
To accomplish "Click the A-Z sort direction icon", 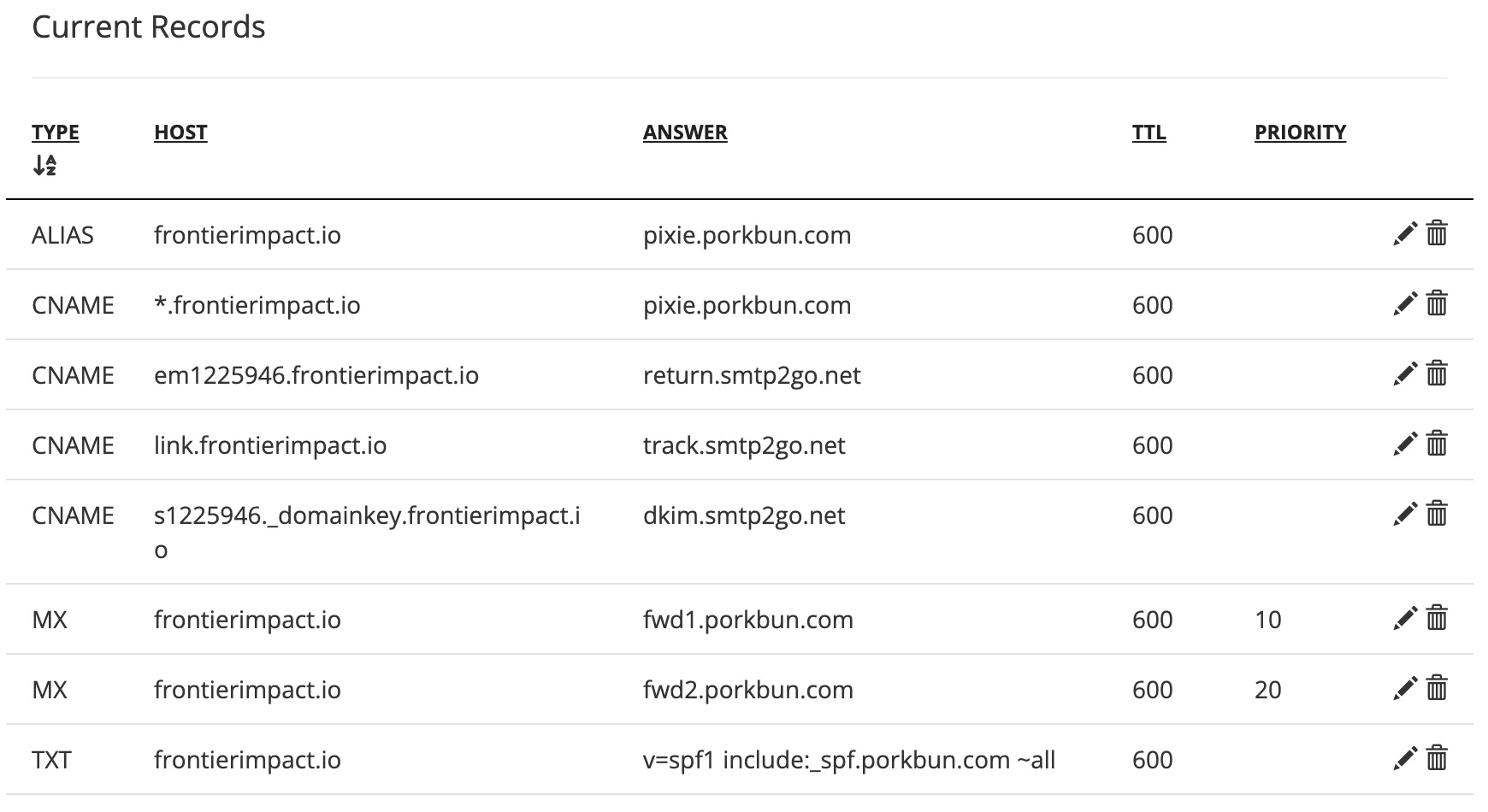I will (44, 165).
